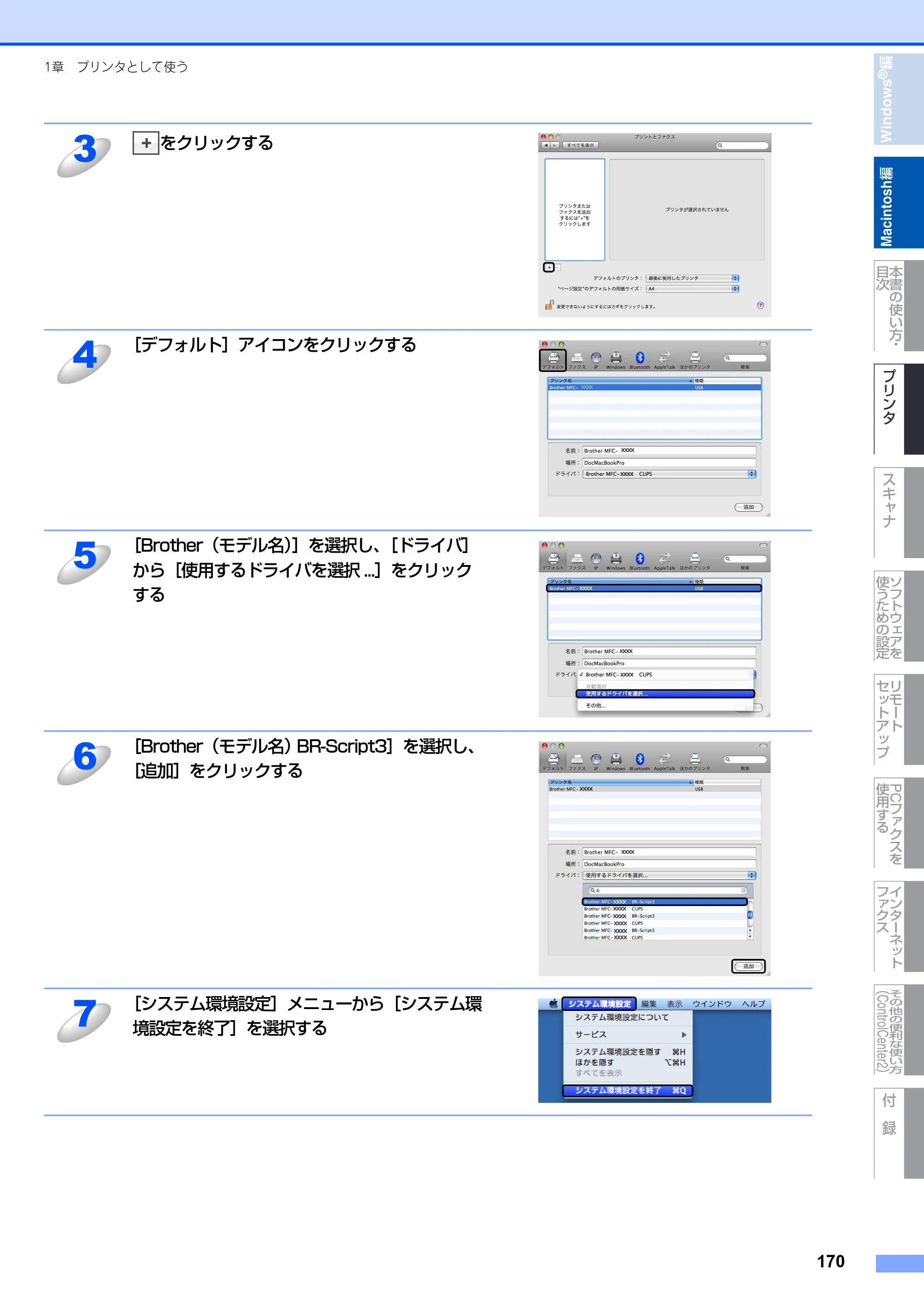Jump to the Windows編 side tab
The height and width of the screenshot is (1308, 924).
[x=899, y=99]
